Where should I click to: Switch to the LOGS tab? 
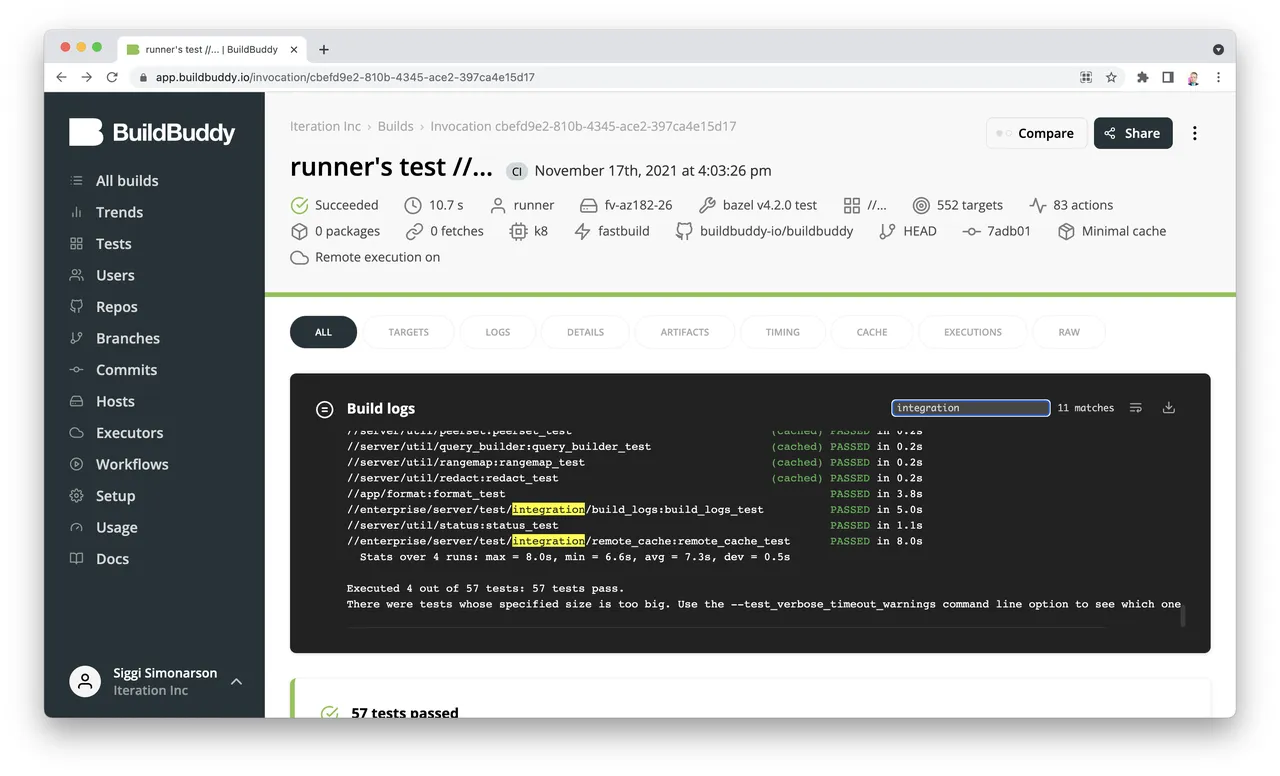(x=498, y=332)
